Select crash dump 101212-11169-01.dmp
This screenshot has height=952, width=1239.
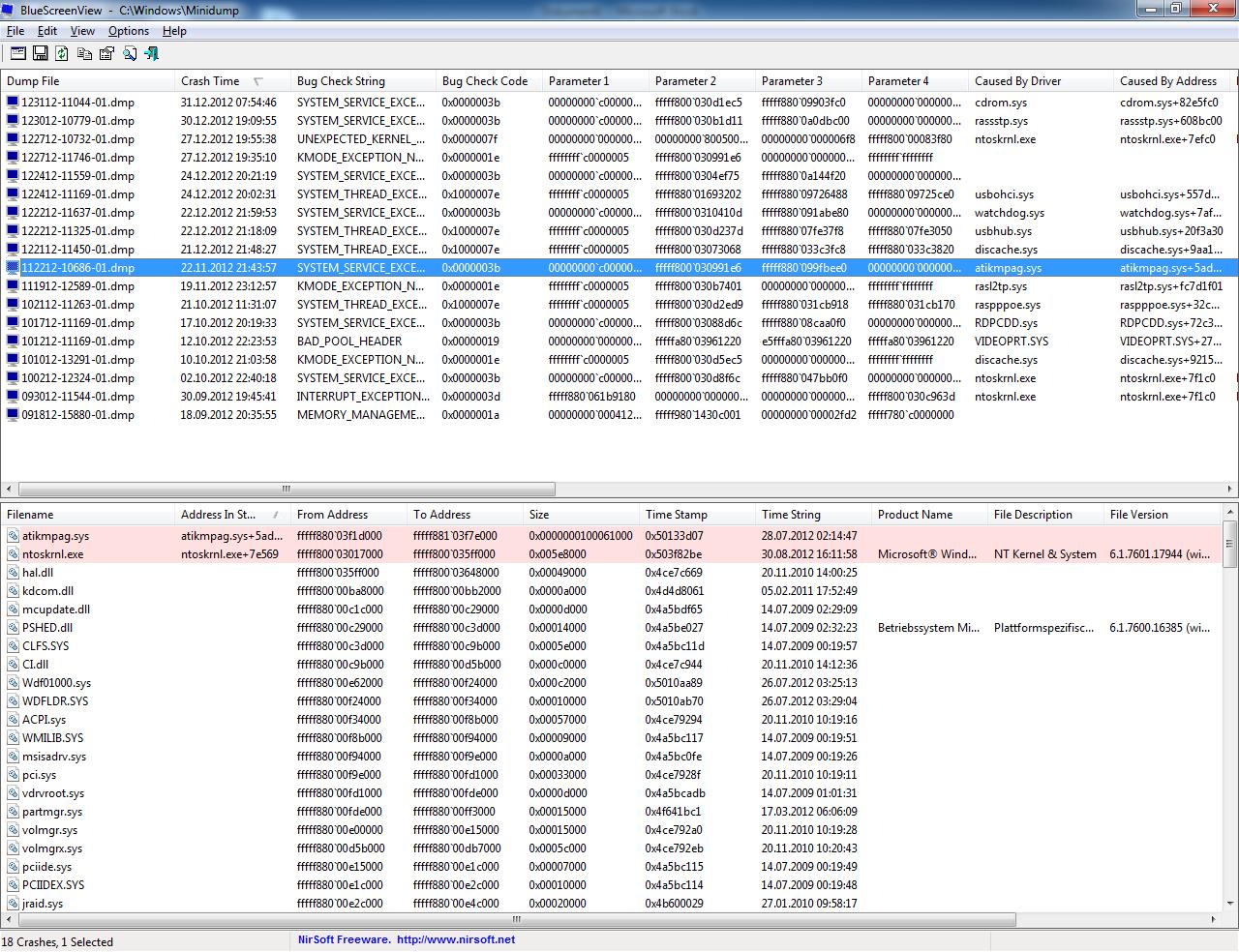77,342
